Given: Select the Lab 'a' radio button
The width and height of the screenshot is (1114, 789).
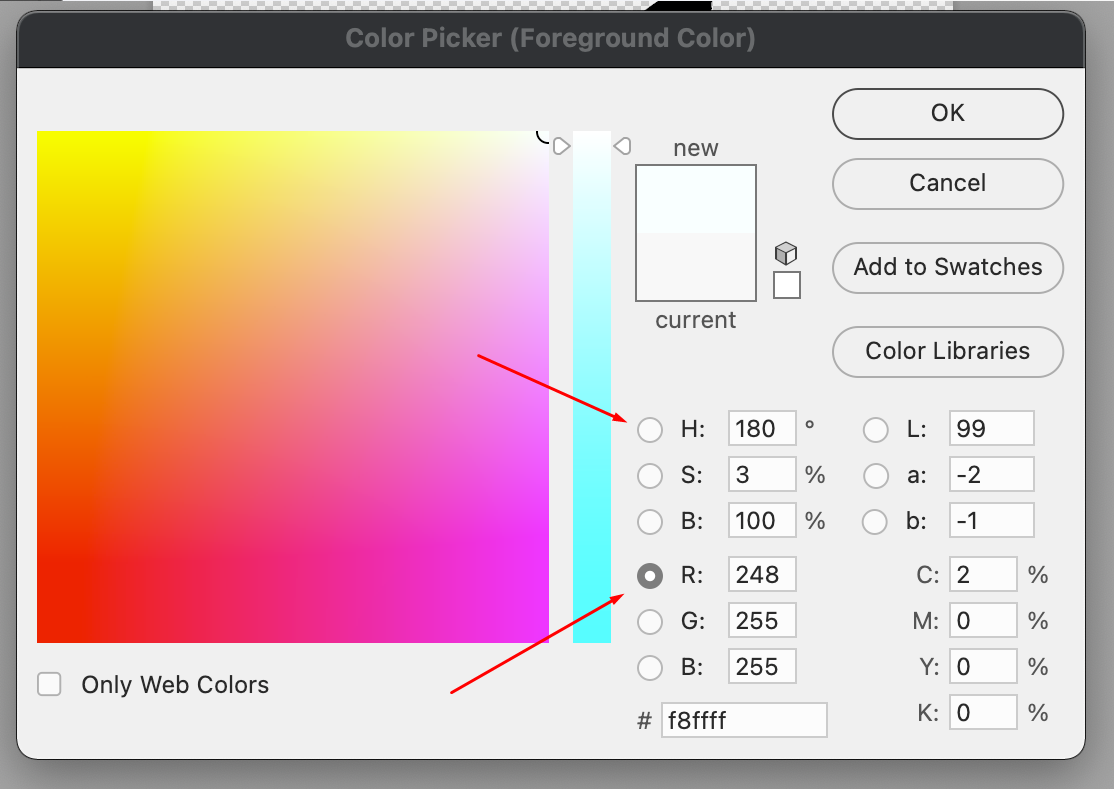Looking at the screenshot, I should click(876, 475).
